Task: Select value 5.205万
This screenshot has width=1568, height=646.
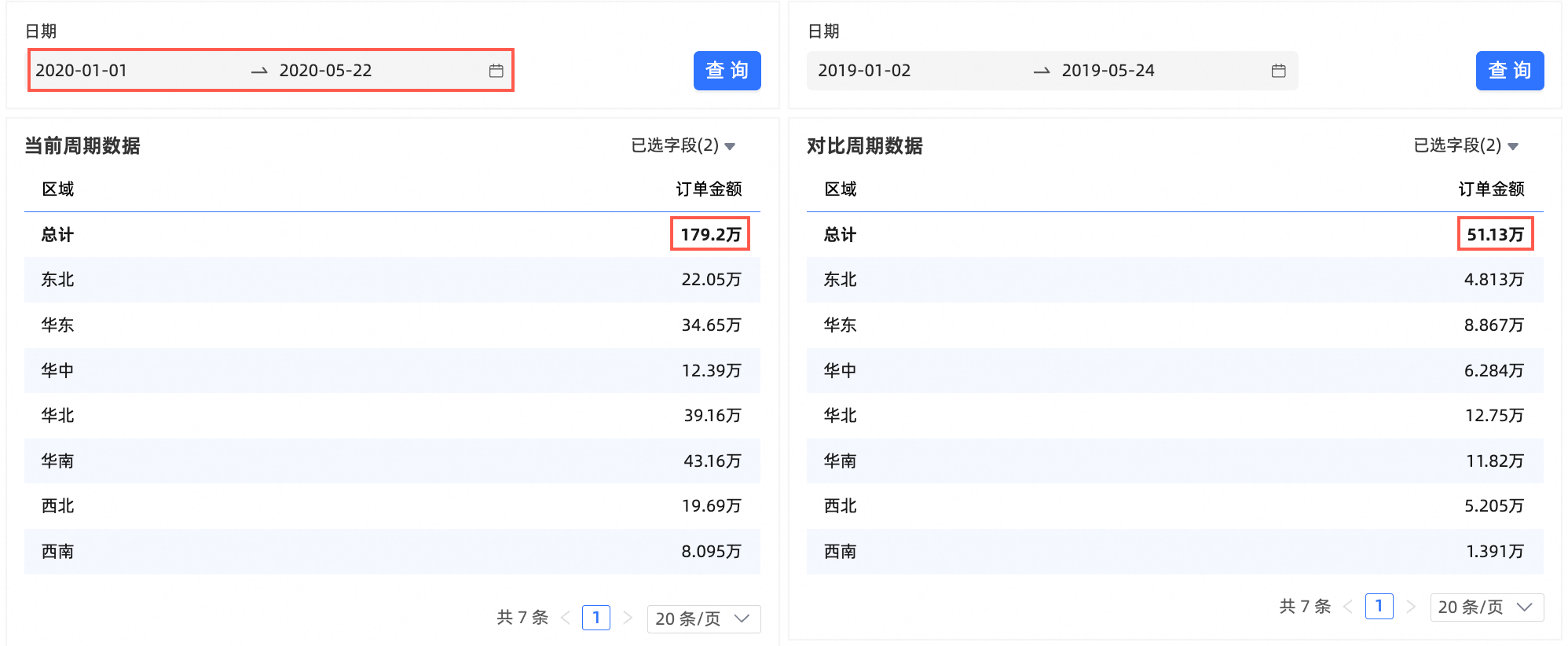Action: (x=1493, y=506)
